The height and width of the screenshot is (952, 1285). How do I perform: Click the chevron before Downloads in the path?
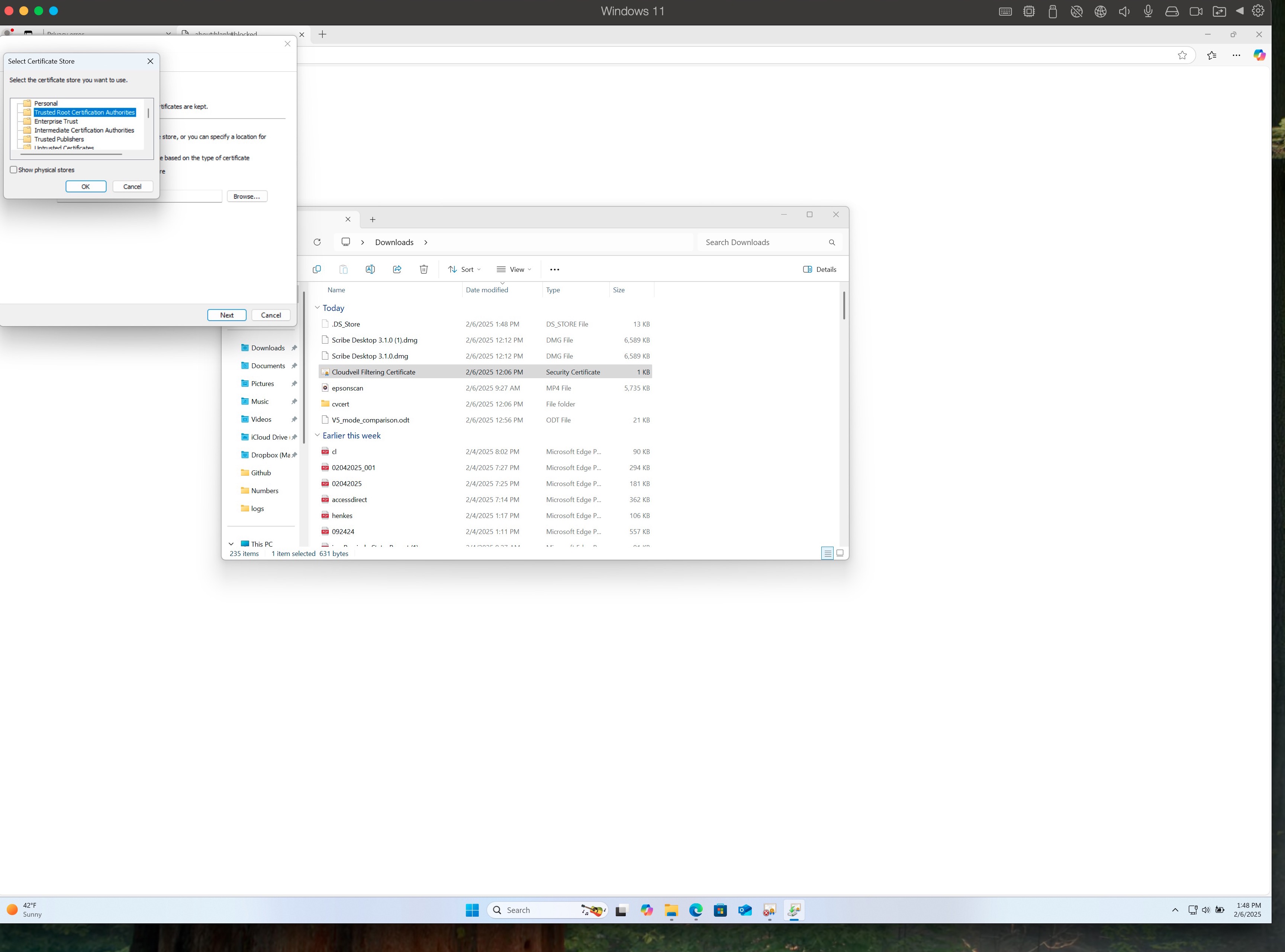(x=363, y=242)
